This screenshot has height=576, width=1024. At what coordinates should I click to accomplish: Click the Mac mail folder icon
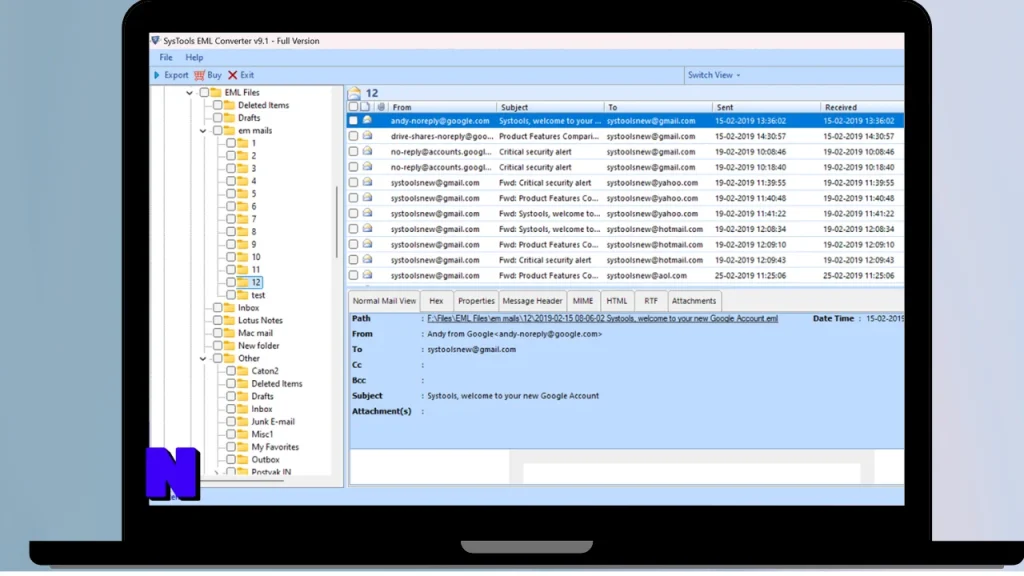[229, 333]
